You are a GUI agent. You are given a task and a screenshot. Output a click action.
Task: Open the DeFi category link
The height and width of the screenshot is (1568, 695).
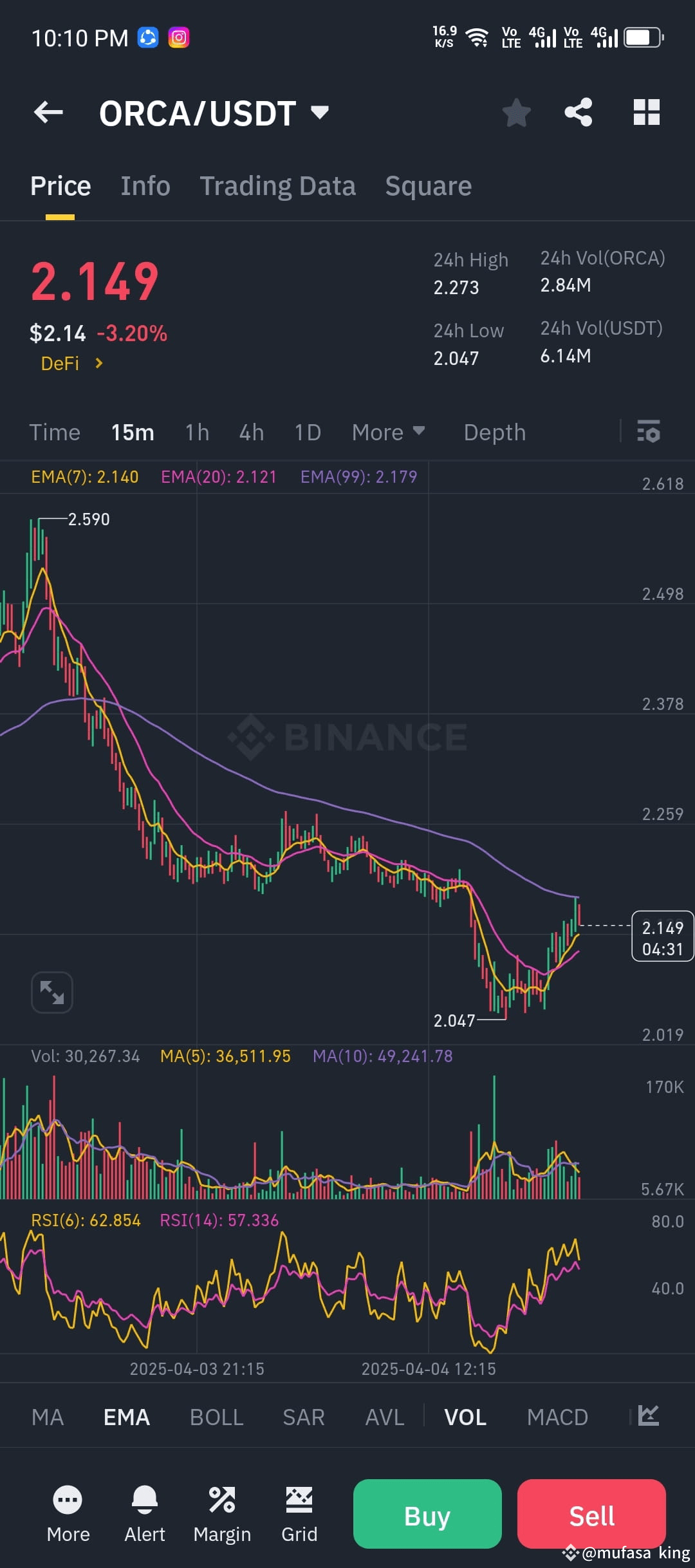coord(72,364)
